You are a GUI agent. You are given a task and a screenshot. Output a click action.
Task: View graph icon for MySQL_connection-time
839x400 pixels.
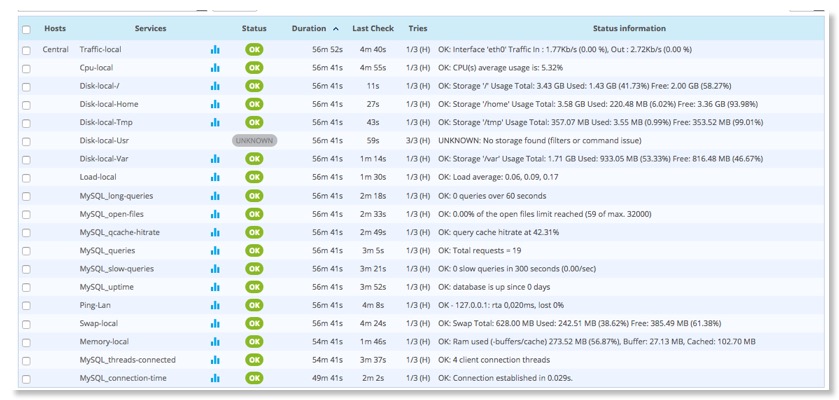pyautogui.click(x=215, y=378)
